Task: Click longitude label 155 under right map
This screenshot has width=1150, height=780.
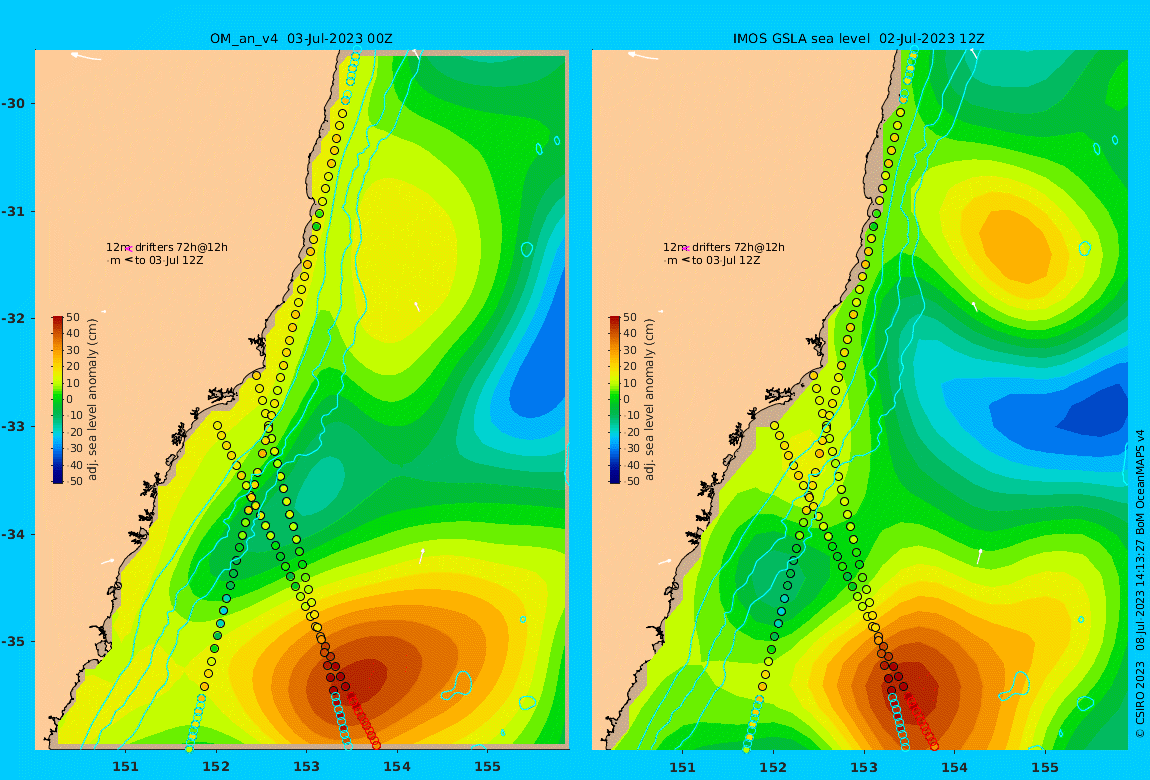Action: [x=1045, y=767]
